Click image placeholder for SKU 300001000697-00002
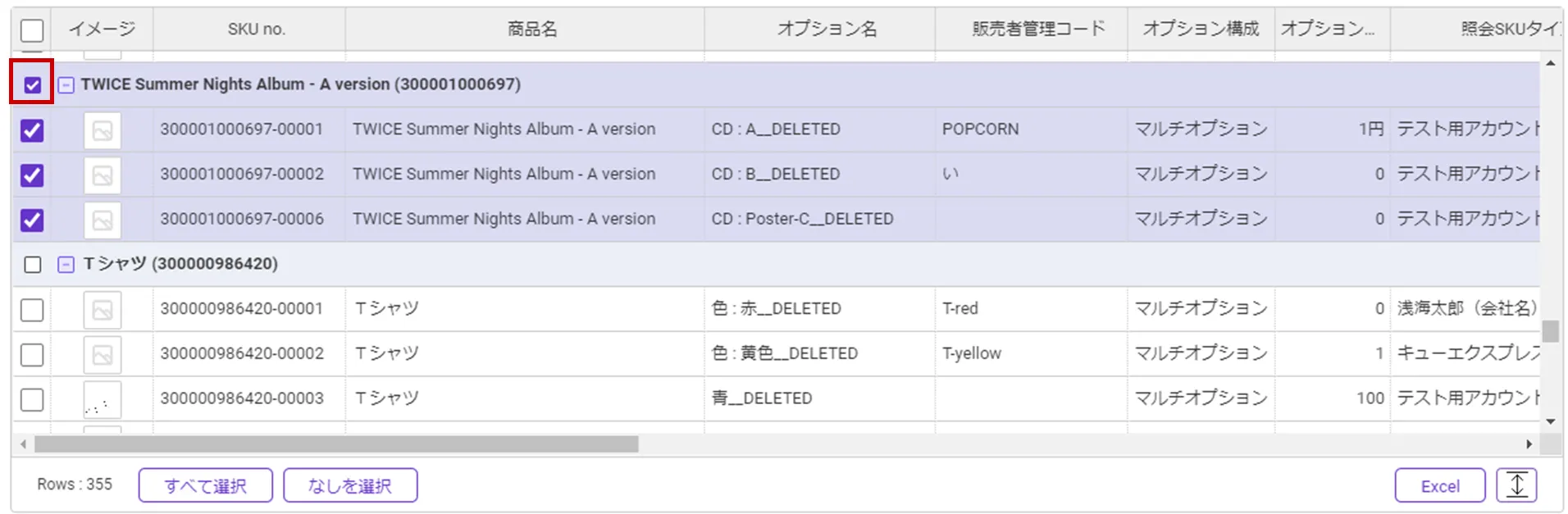This screenshot has width=1568, height=514. pyautogui.click(x=103, y=175)
